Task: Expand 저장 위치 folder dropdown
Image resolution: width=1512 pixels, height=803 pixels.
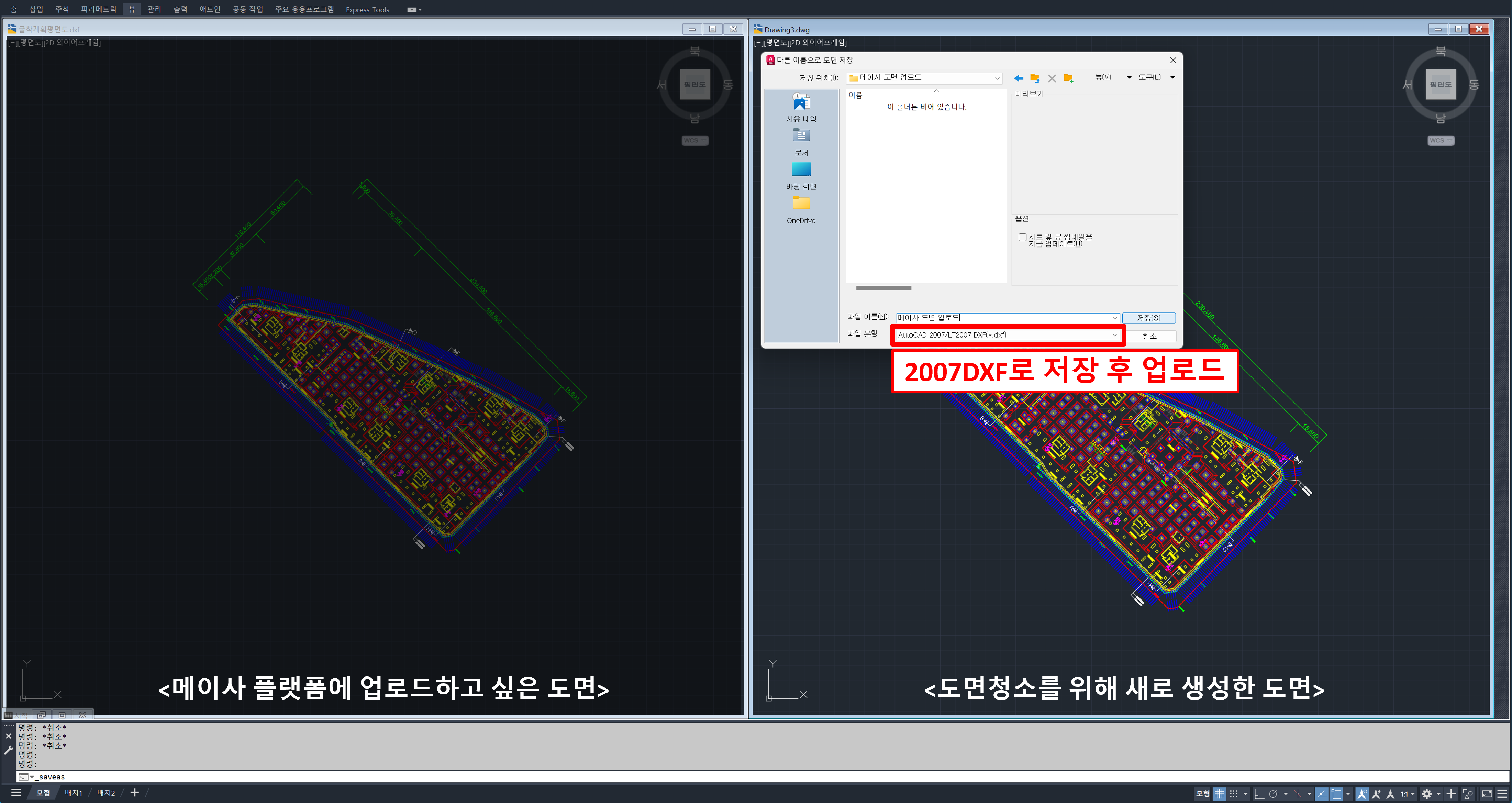Action: [997, 78]
